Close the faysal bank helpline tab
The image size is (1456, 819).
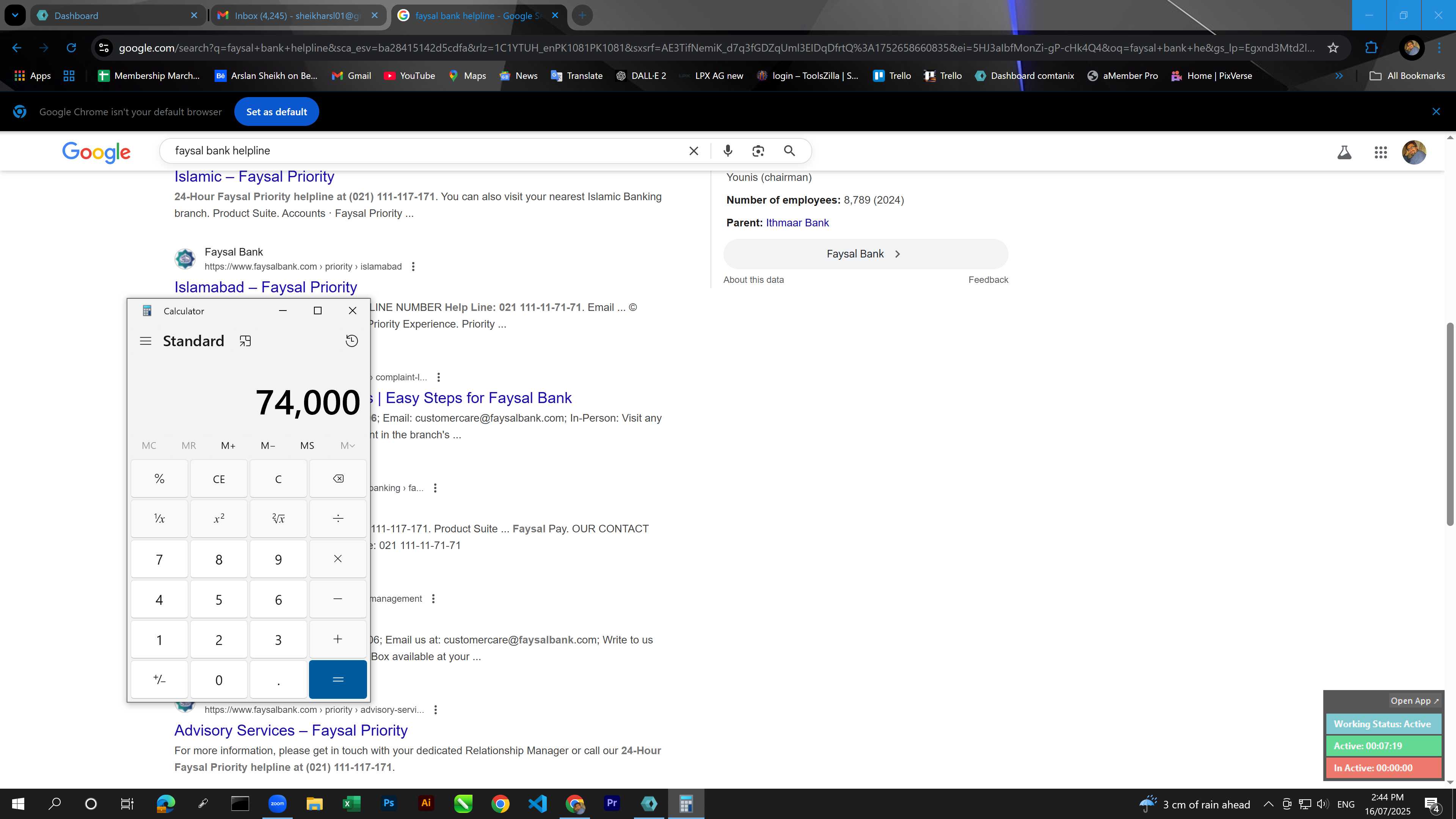pyautogui.click(x=555, y=15)
